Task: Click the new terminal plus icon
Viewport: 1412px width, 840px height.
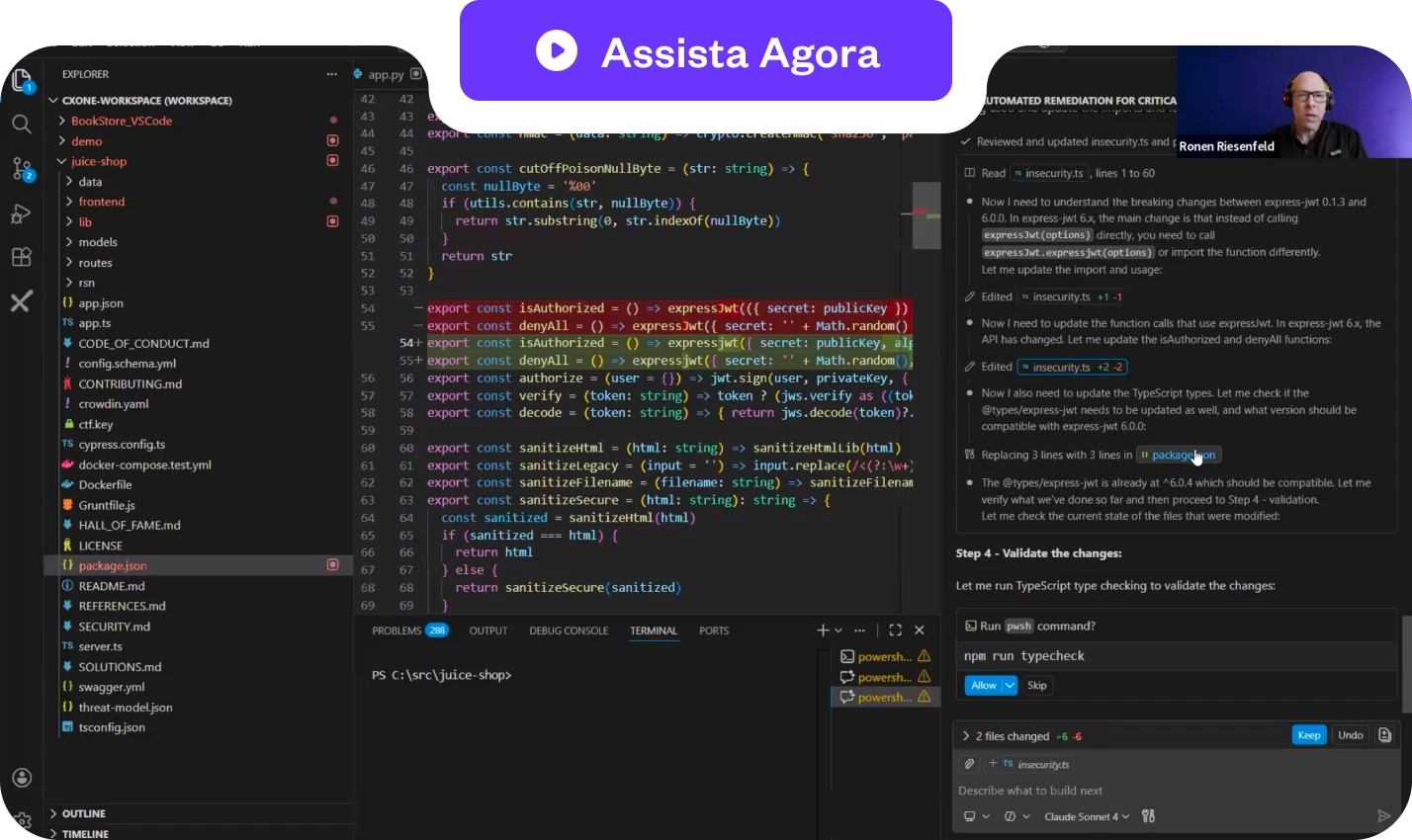Action: tap(822, 630)
